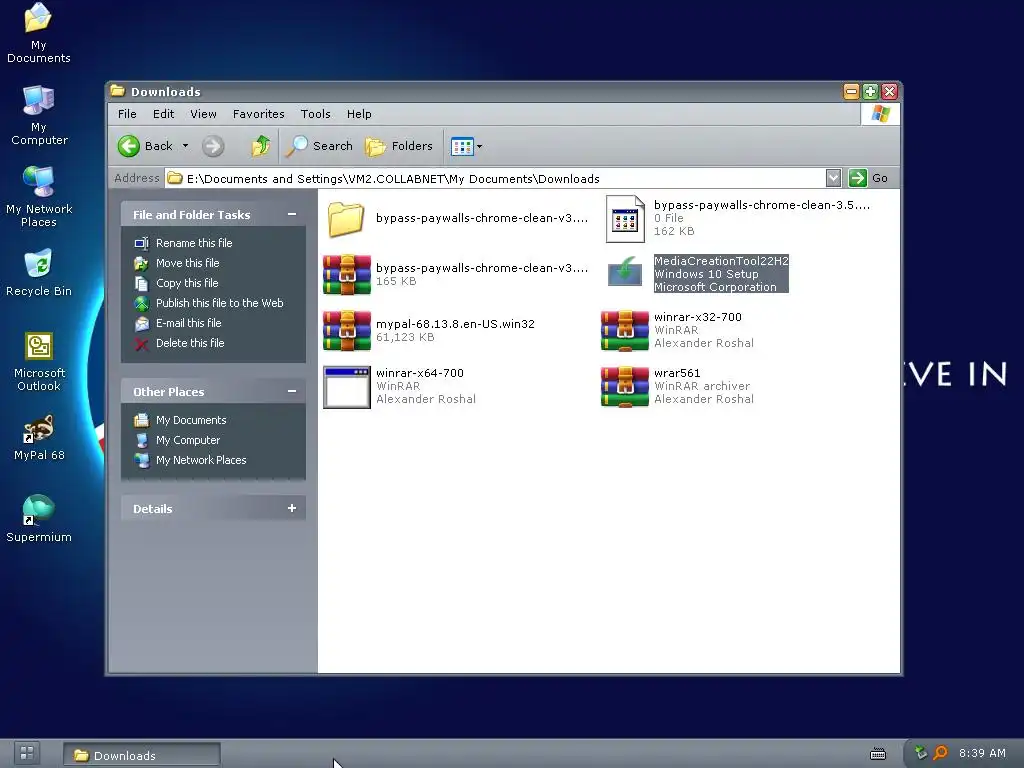Select the winrar-x64-700 application icon
This screenshot has height=768, width=1024.
[347, 387]
